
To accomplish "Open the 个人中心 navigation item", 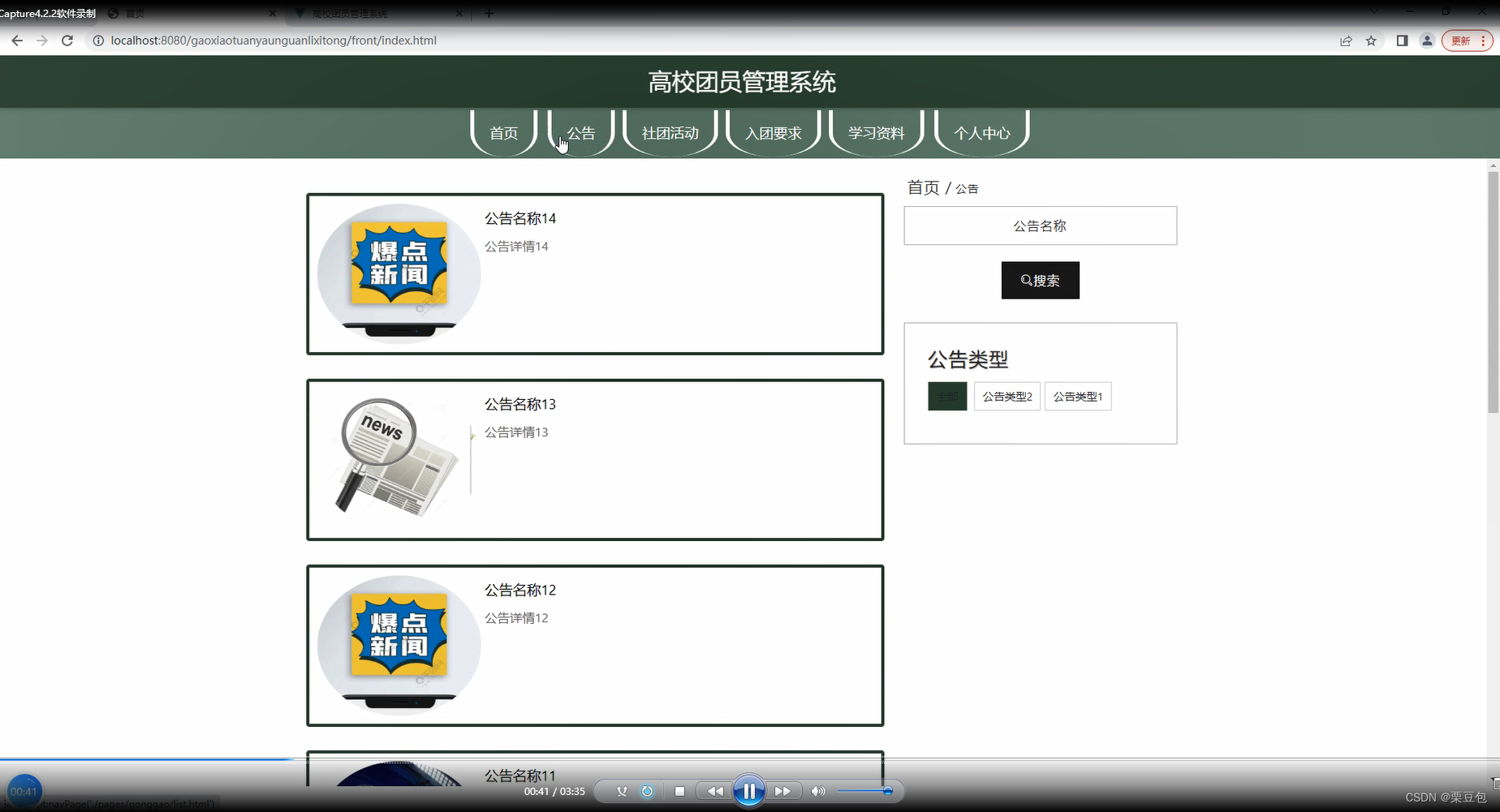I will click(x=982, y=133).
